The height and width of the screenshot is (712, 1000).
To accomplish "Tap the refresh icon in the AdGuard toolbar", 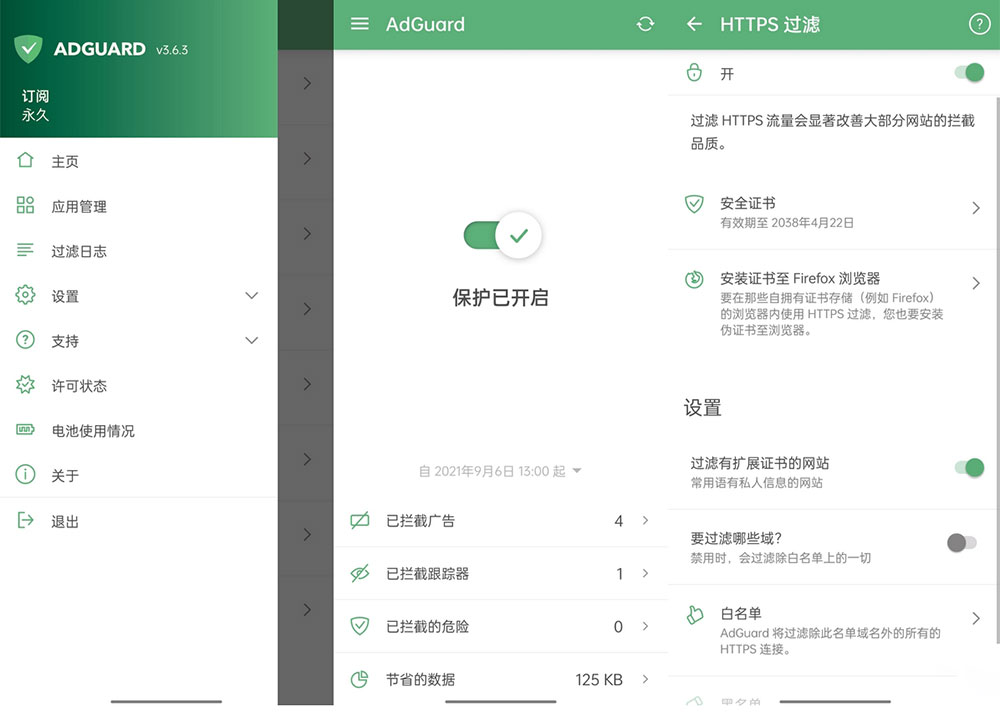I will coord(645,24).
